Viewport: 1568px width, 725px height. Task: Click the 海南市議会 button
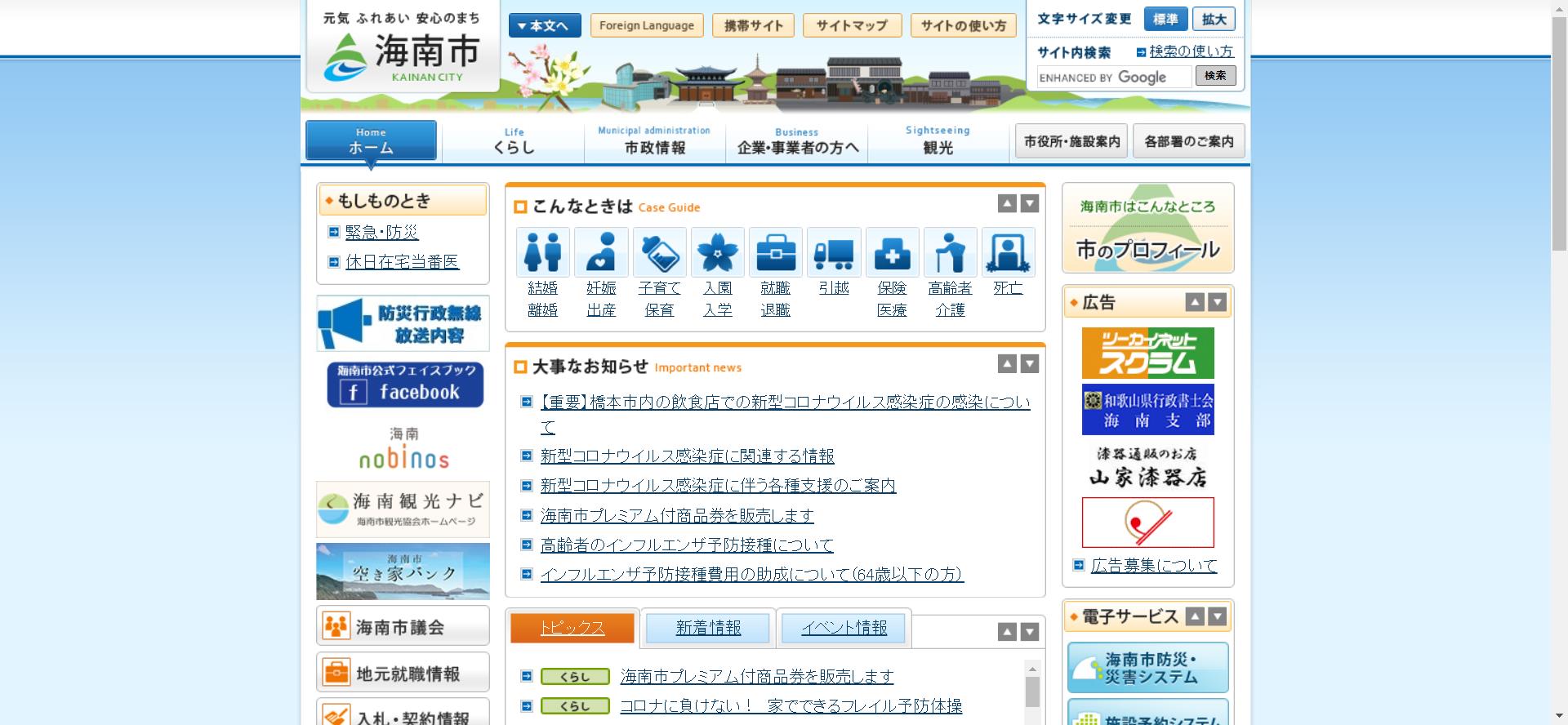pos(403,626)
